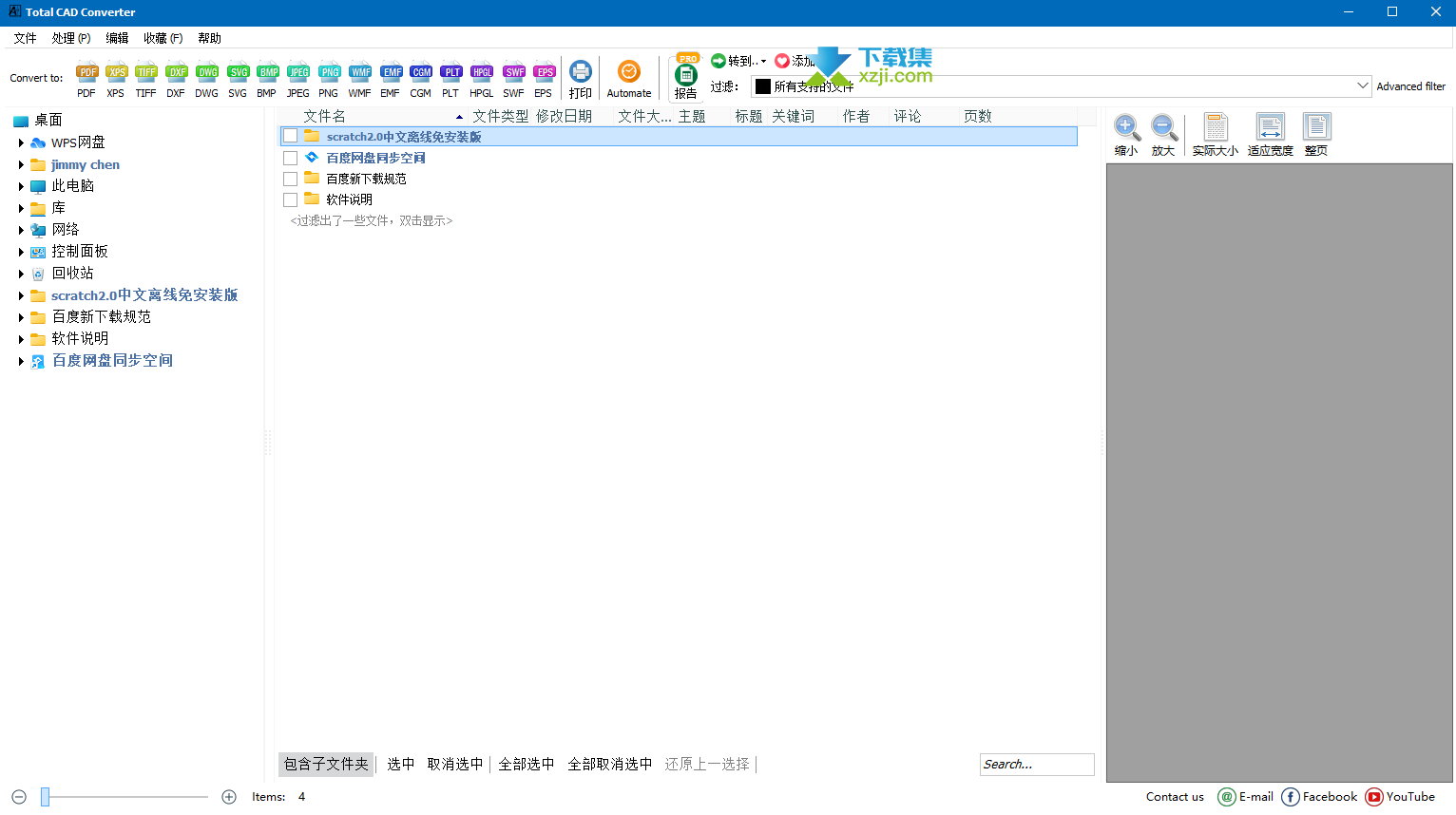
Task: Convert to PDF format icon
Action: (x=87, y=80)
